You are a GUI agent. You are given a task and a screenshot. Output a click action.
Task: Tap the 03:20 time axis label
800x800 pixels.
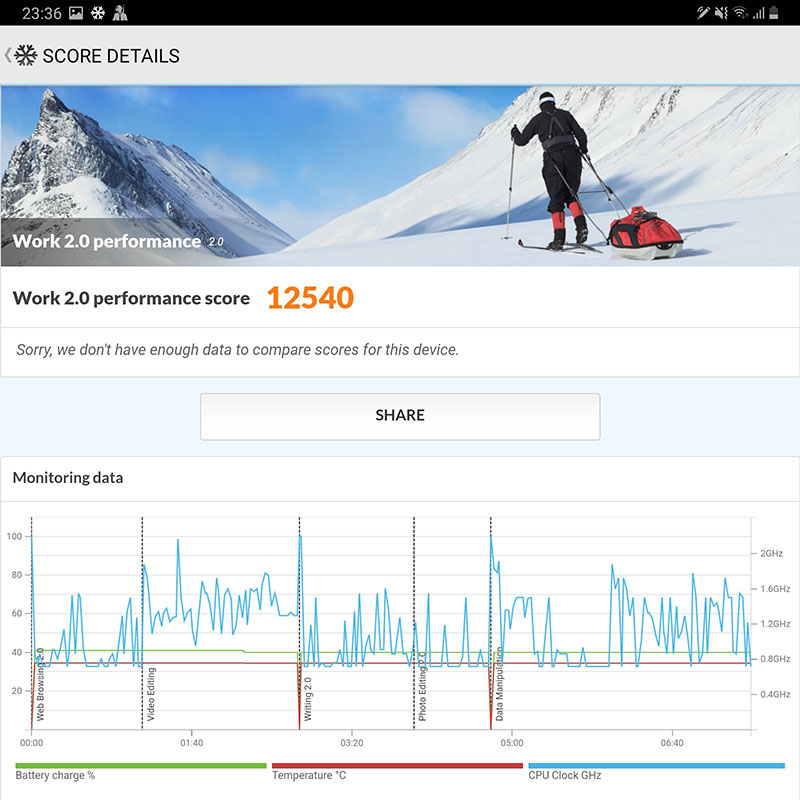click(352, 743)
